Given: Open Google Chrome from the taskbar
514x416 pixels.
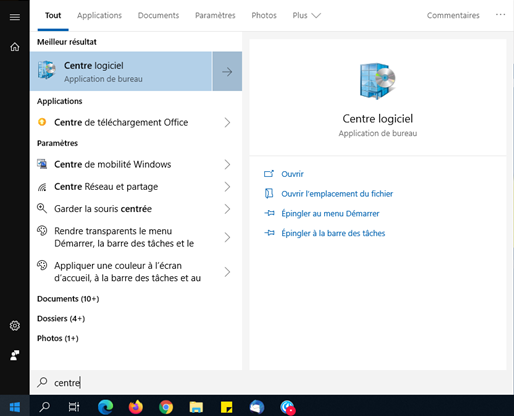Looking at the screenshot, I should coord(166,407).
